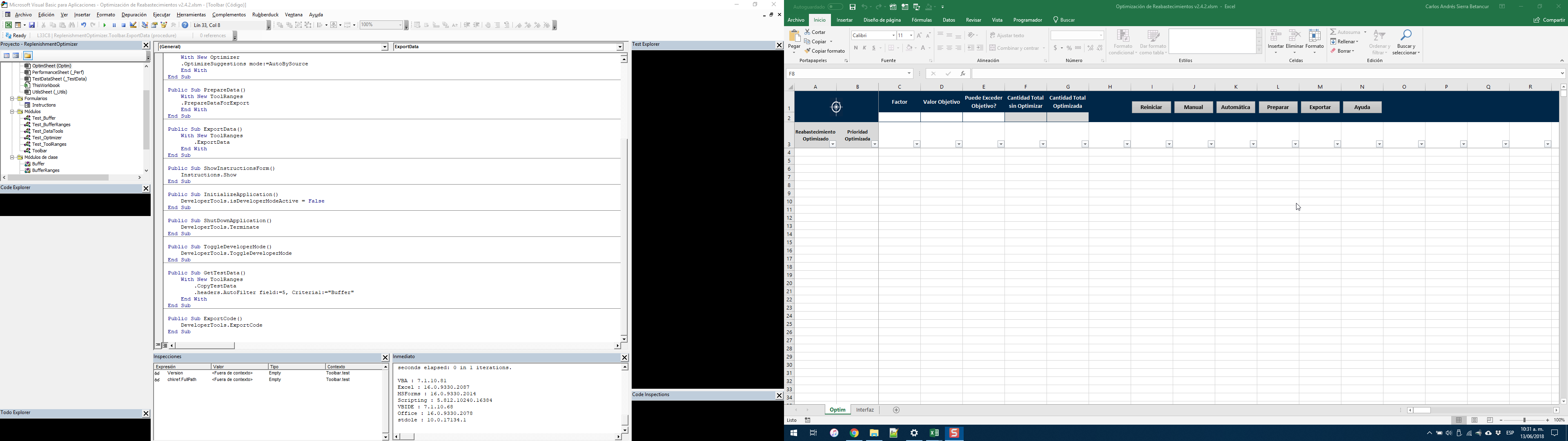The width and height of the screenshot is (1568, 441).
Task: Toggle the Autoguardado switch
Action: 835,7
